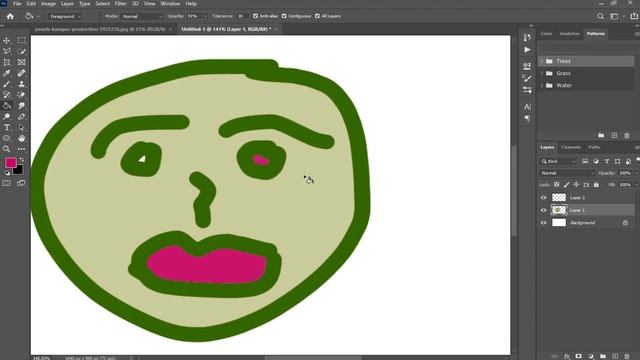Open the History panel icon
Viewport: 640px width, 360px height.
pos(527,38)
